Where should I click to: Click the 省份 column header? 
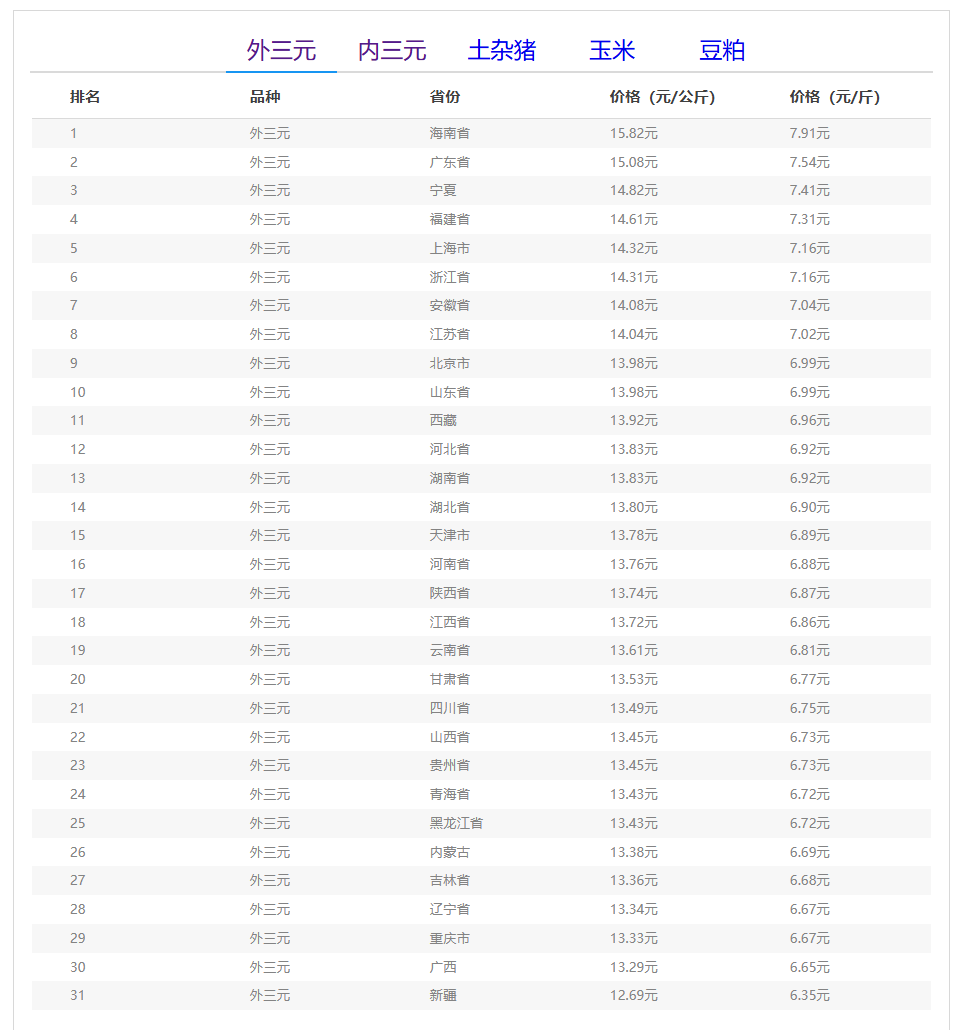445,97
